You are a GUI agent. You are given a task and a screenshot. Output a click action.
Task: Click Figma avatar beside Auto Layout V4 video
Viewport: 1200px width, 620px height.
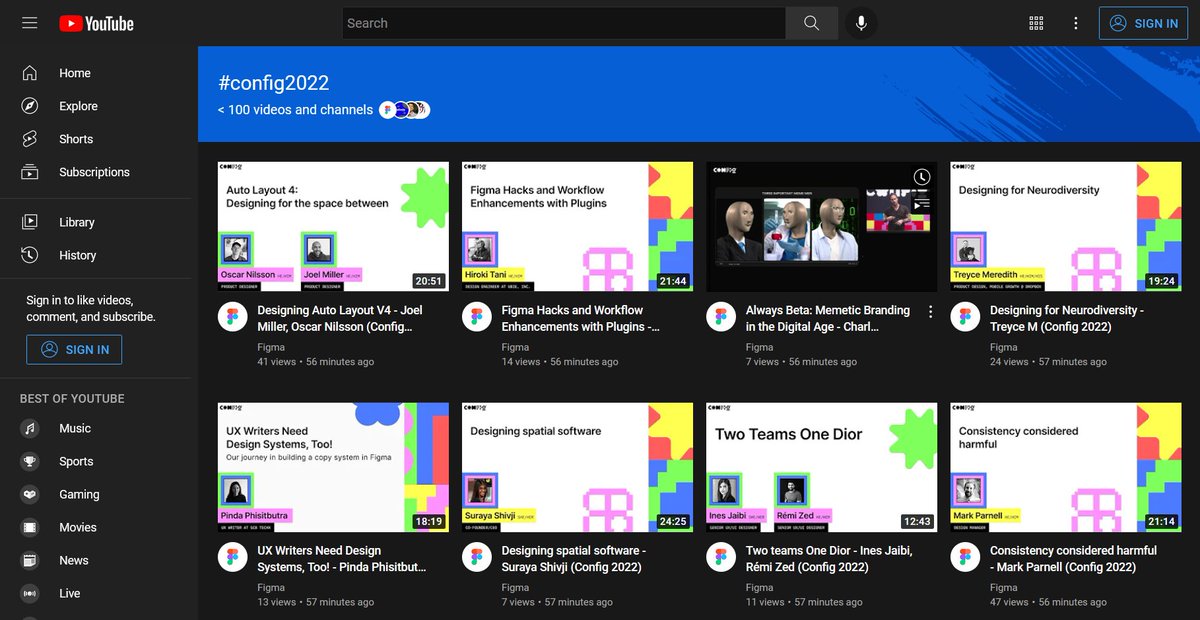[x=232, y=317]
